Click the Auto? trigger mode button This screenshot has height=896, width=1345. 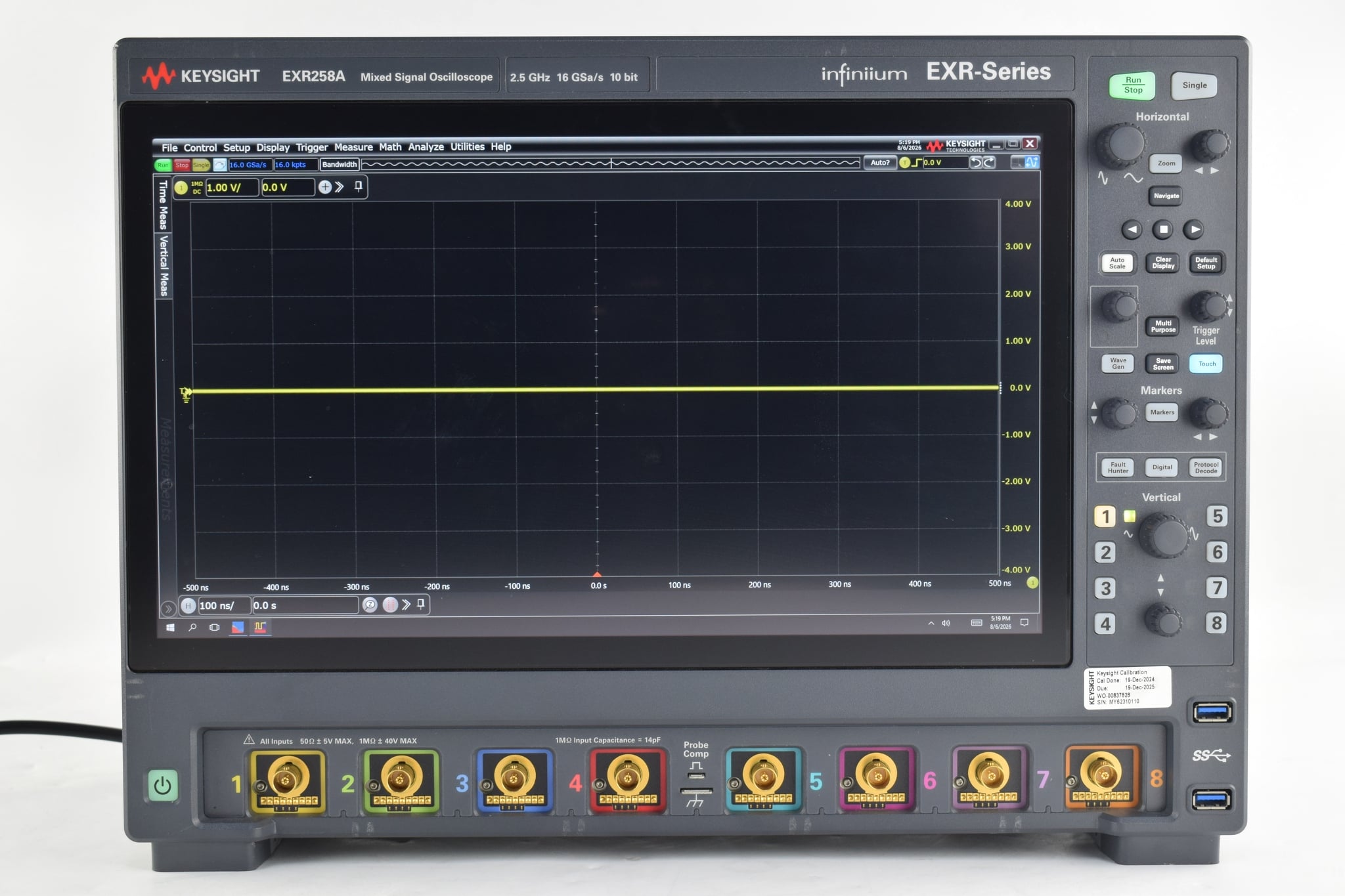[x=879, y=163]
